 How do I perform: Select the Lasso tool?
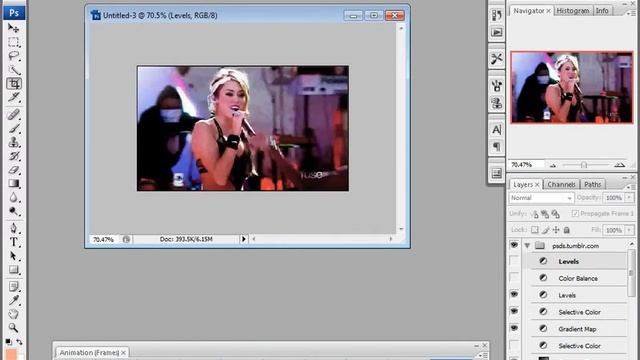tap(13, 56)
